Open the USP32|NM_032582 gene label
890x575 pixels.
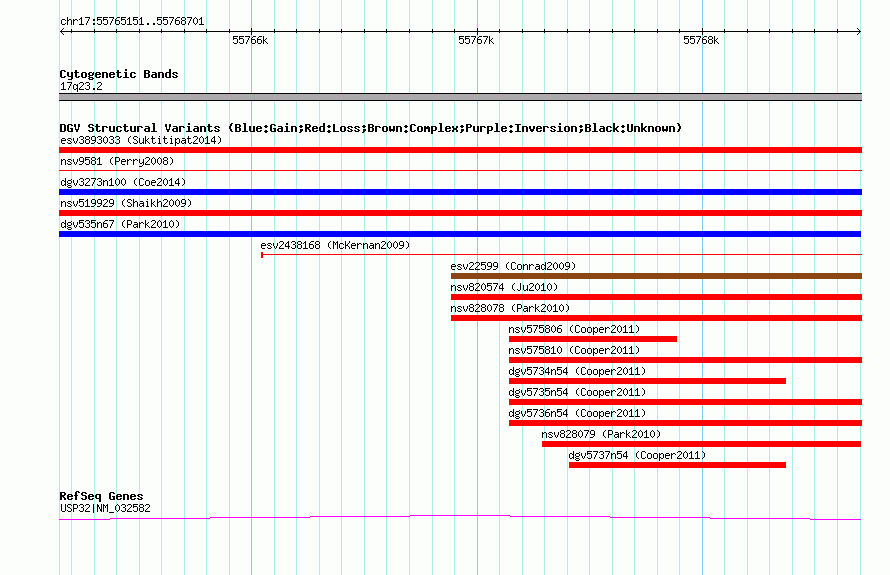[105, 509]
